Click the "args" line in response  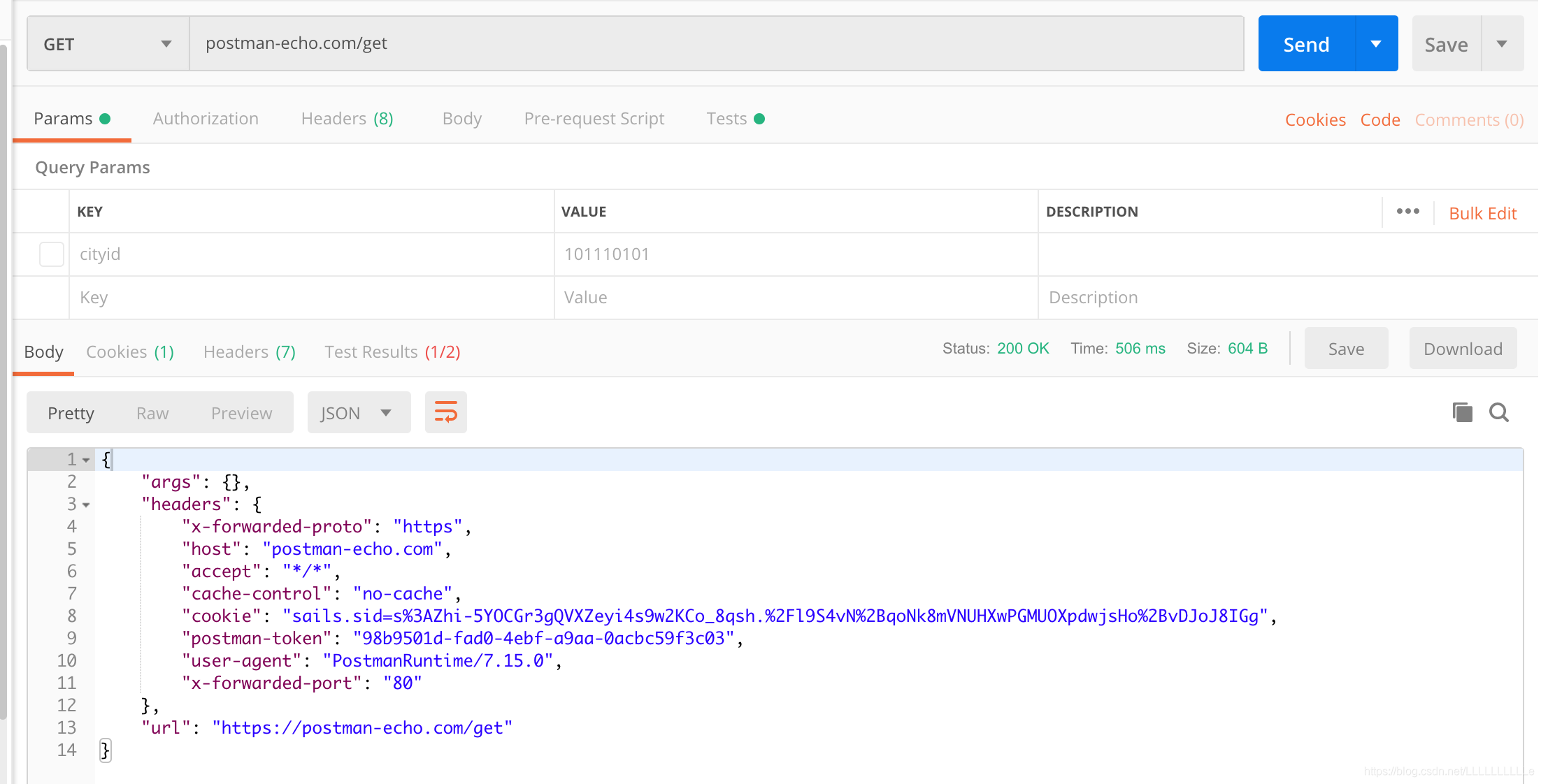coord(196,481)
